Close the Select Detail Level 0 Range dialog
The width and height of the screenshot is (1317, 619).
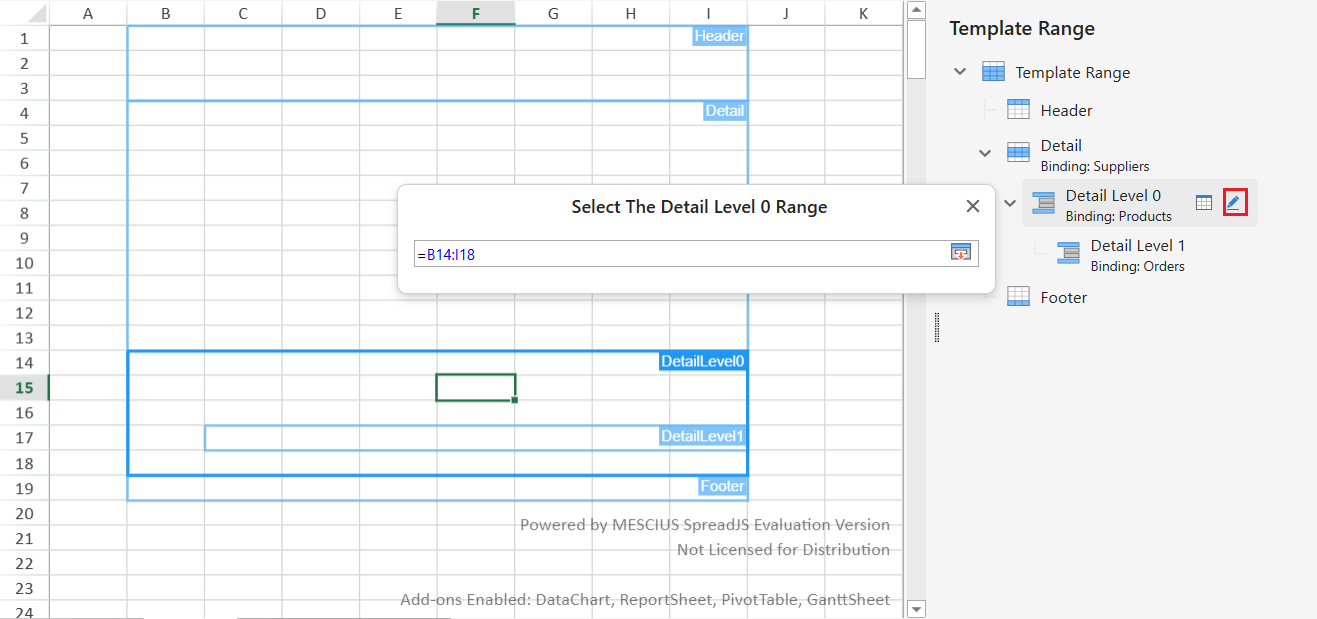[972, 206]
